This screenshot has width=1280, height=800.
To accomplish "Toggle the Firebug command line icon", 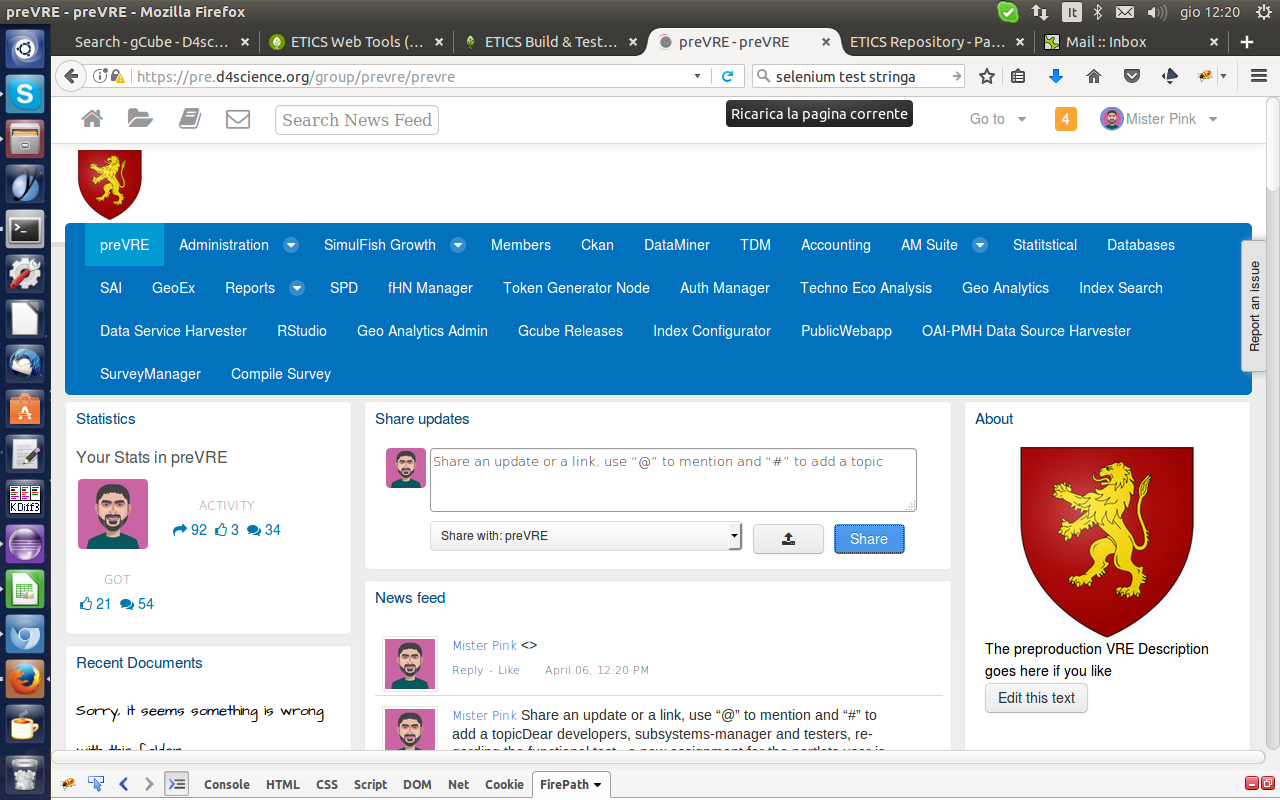I will tap(176, 784).
